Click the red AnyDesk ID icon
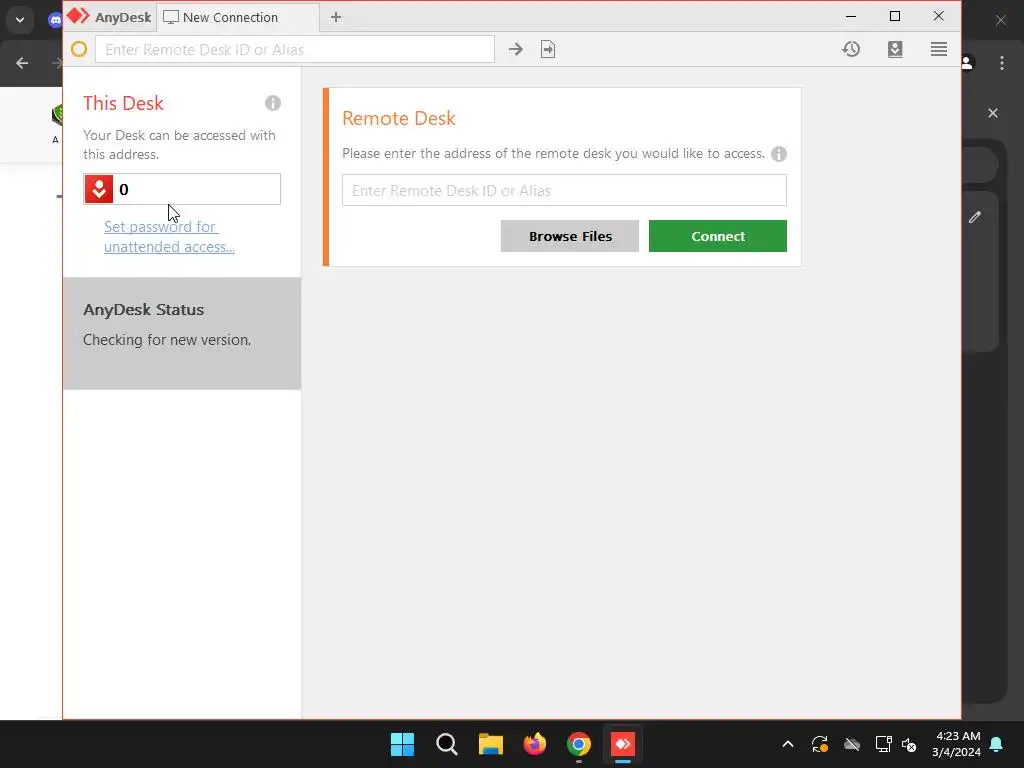 point(99,189)
